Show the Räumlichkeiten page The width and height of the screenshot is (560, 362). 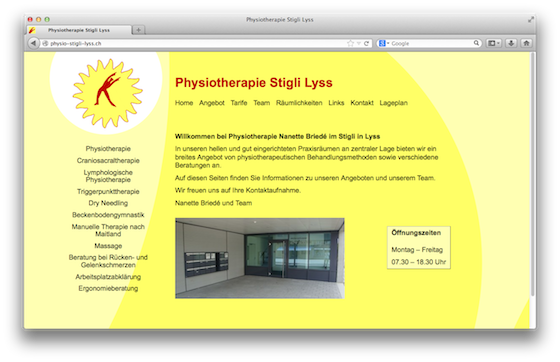click(299, 103)
